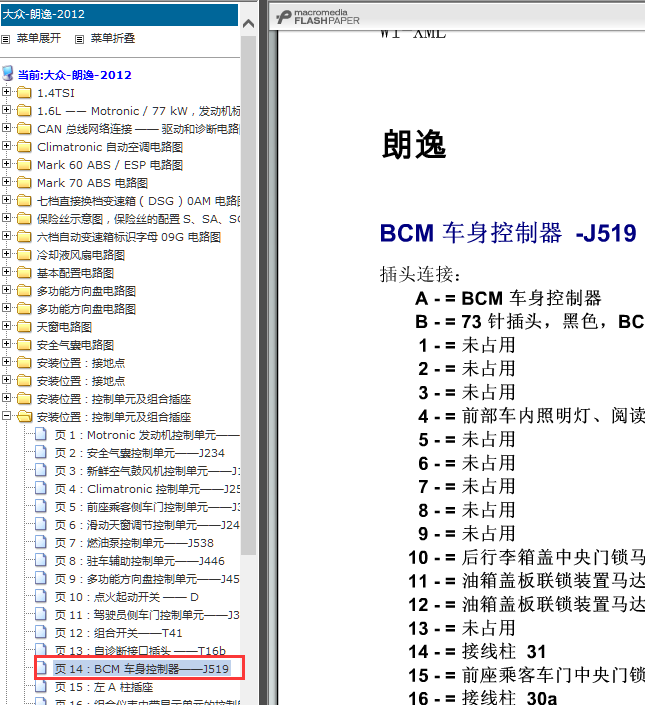The height and width of the screenshot is (705, 645).
Task: Click the document icon for 页 8 驻车辅助控制单元
Action: click(x=41, y=560)
